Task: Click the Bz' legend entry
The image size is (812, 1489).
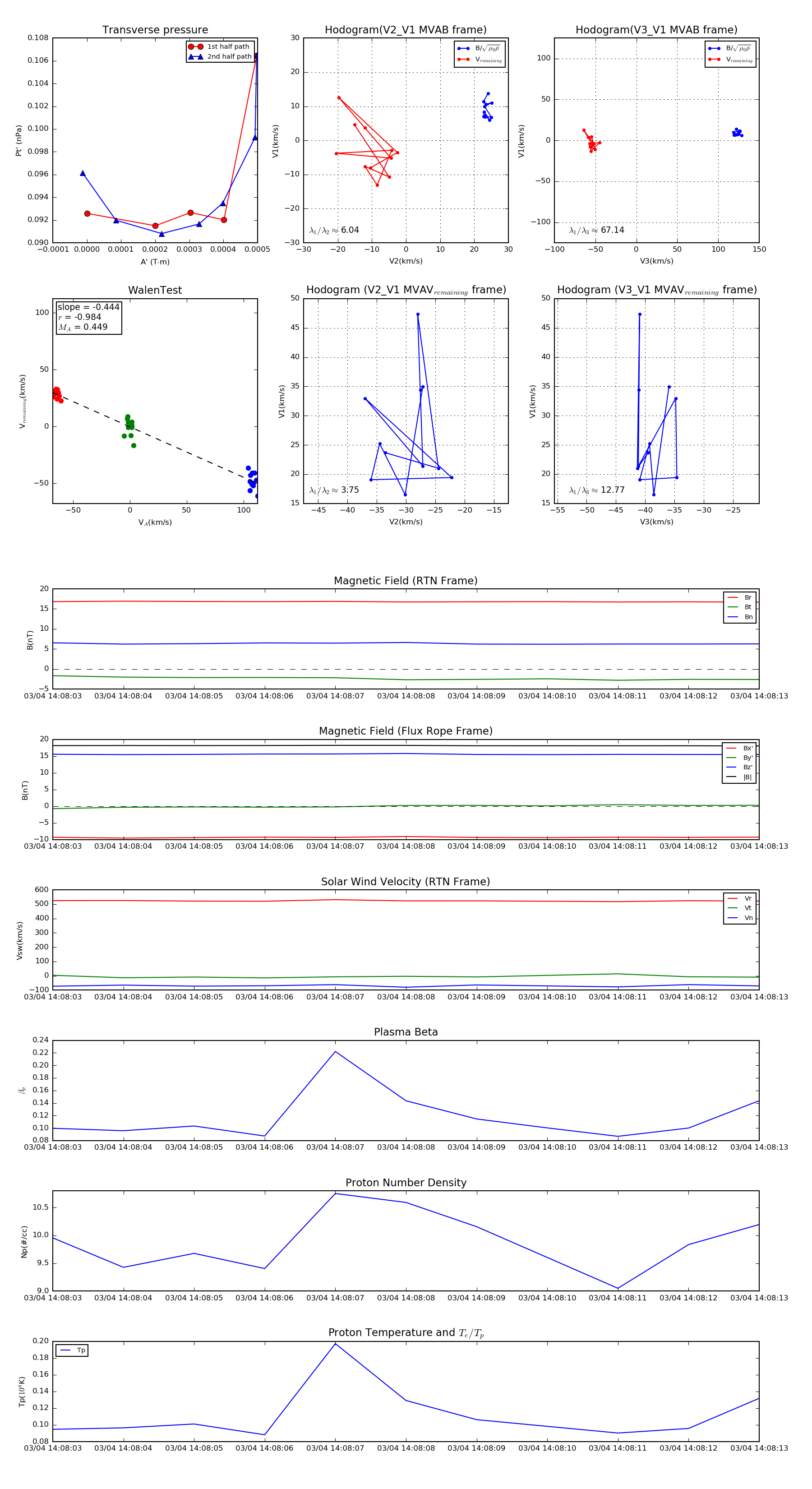Action: [739, 767]
